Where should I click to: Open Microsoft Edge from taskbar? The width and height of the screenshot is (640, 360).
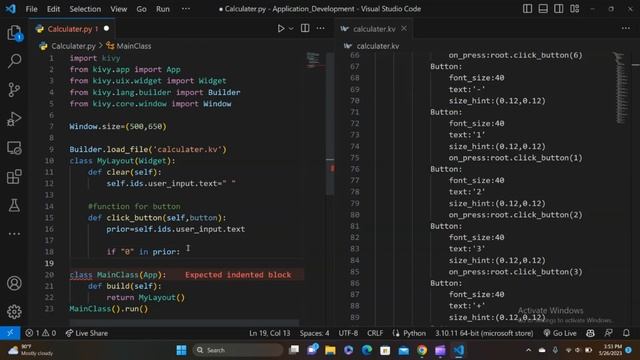coord(367,350)
